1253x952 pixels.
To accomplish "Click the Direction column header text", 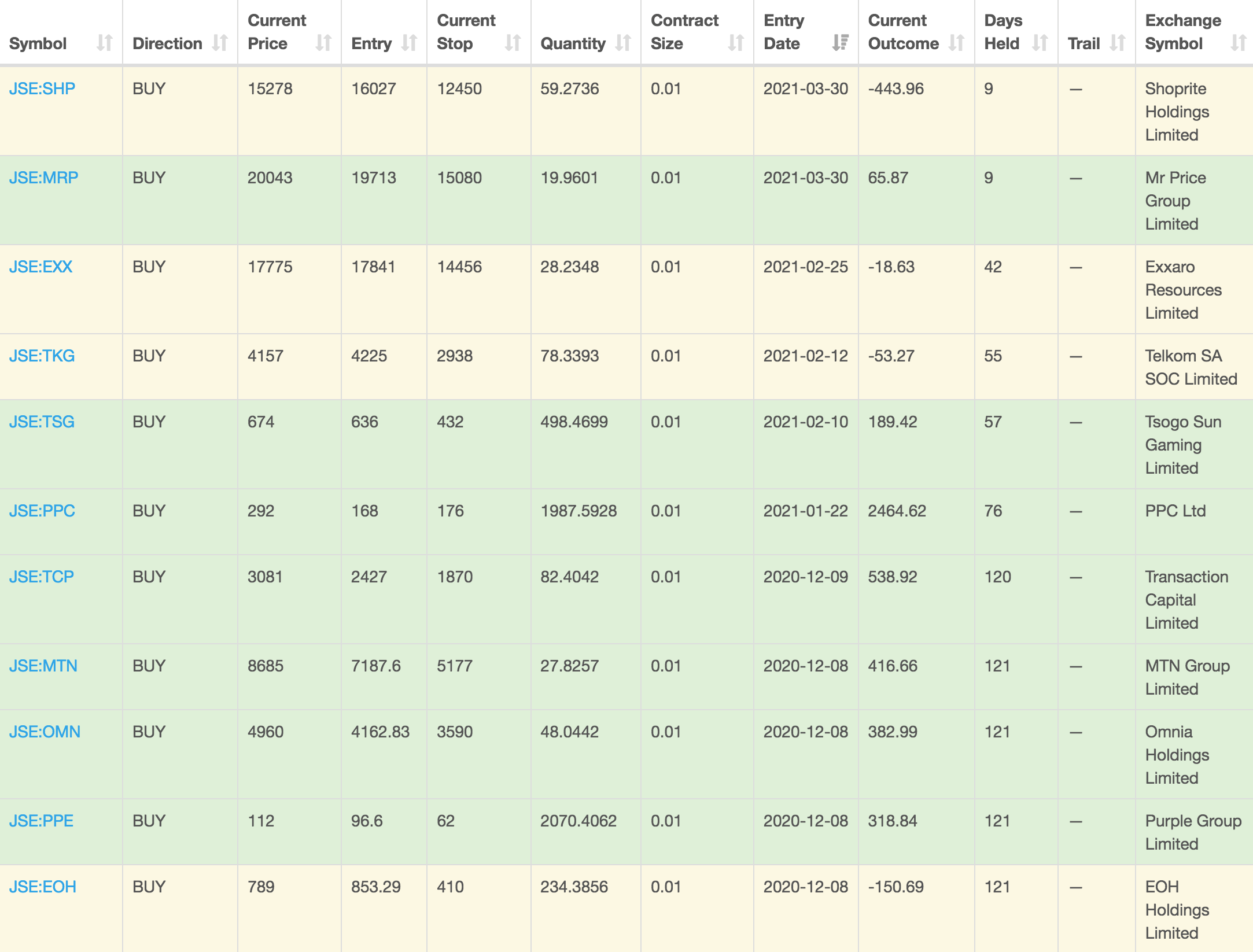I will (167, 43).
